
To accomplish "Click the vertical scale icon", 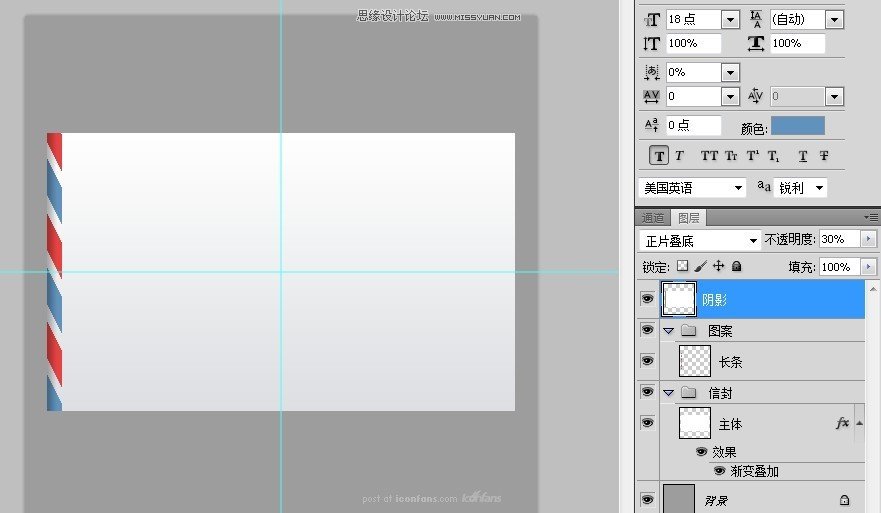I will (x=651, y=43).
